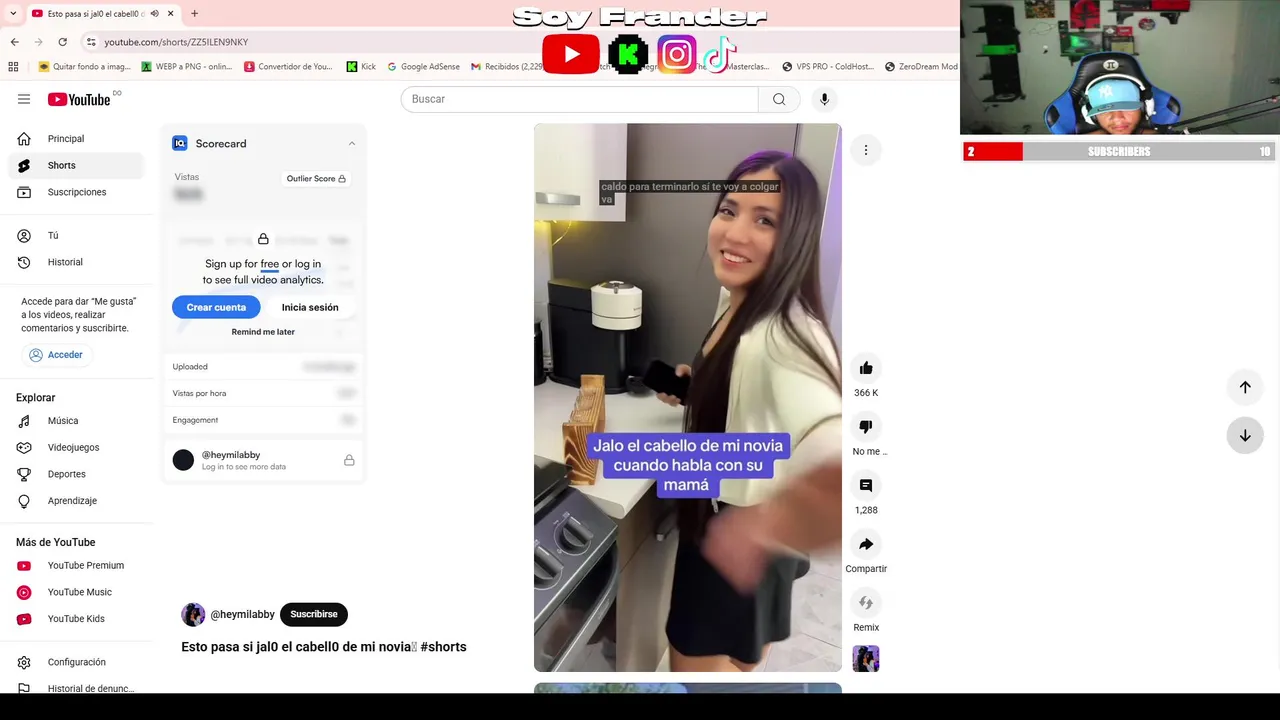
Task: Open Aprendizaje in Explorar
Action: [x=78, y=500]
